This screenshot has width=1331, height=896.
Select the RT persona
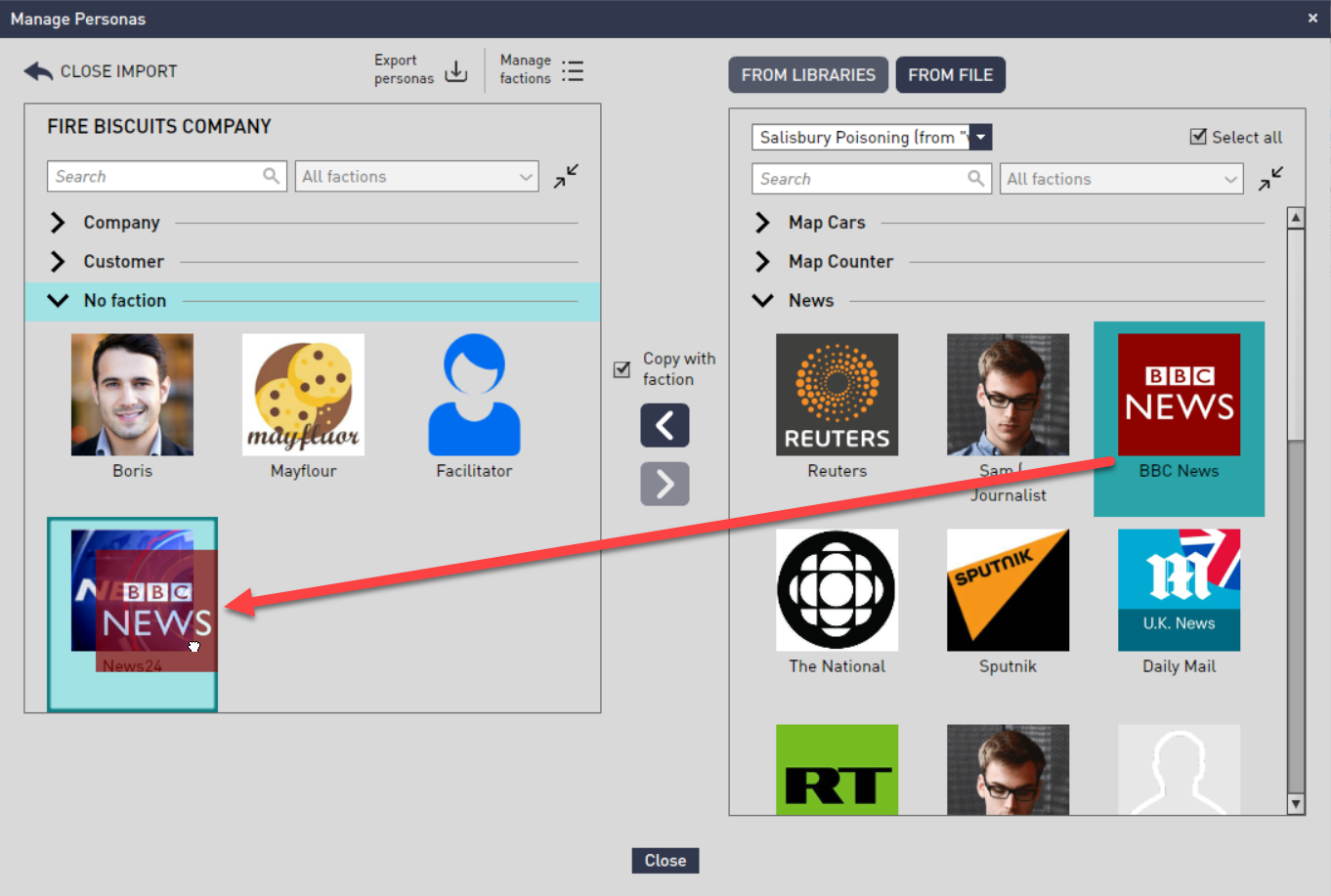(837, 769)
